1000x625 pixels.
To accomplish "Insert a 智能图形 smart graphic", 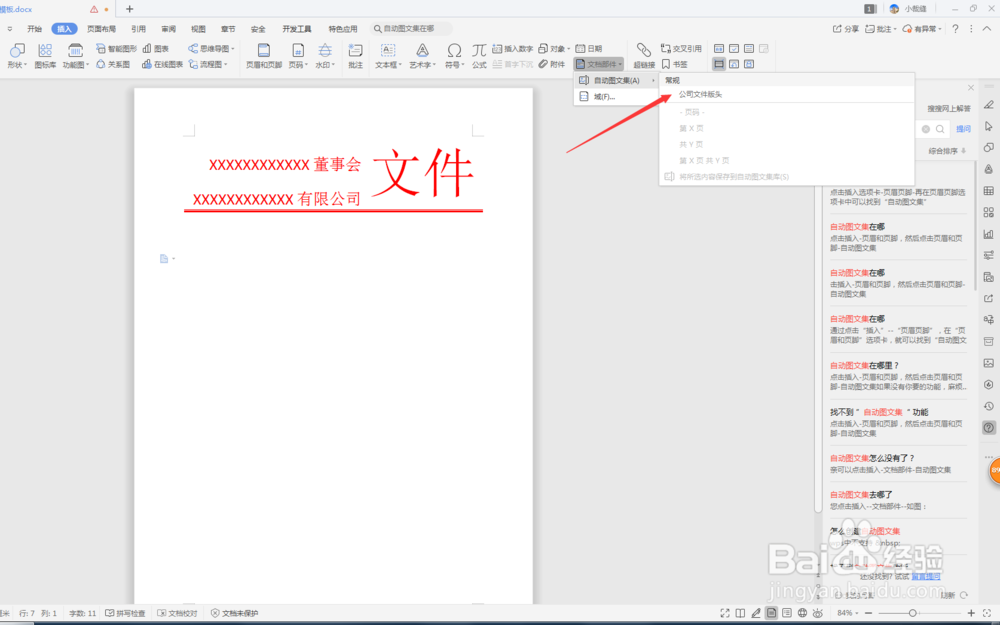I will point(116,48).
